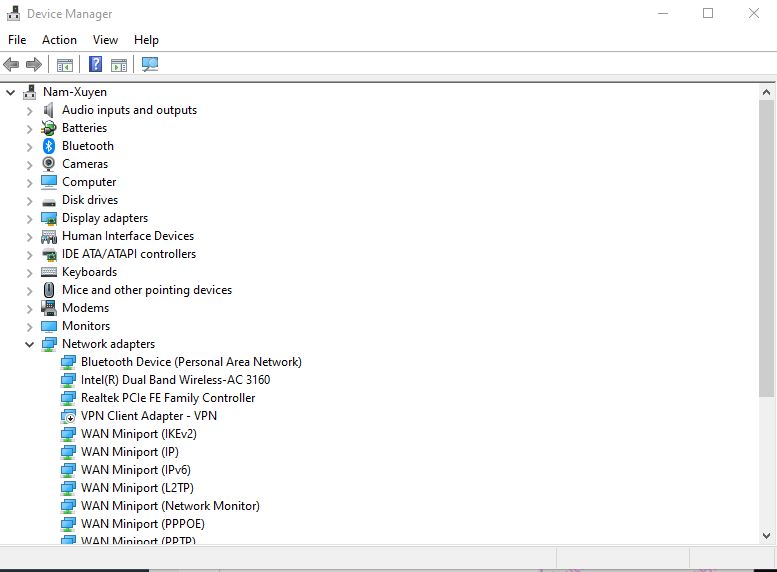
Task: Select WAN Miniport (IPv6)
Action: click(136, 470)
